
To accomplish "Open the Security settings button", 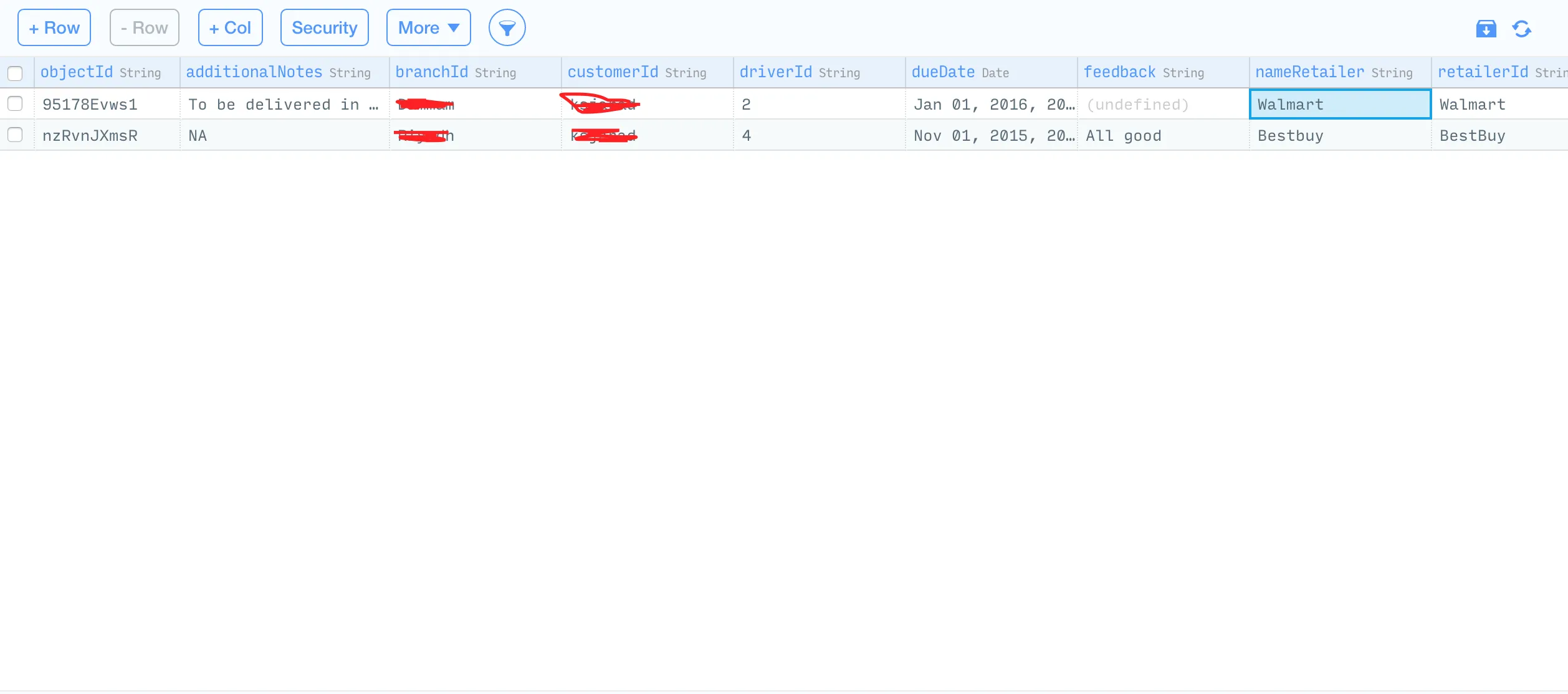I will click(324, 28).
